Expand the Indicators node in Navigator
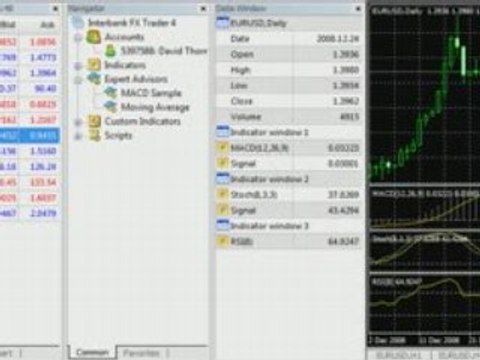 click(x=78, y=66)
